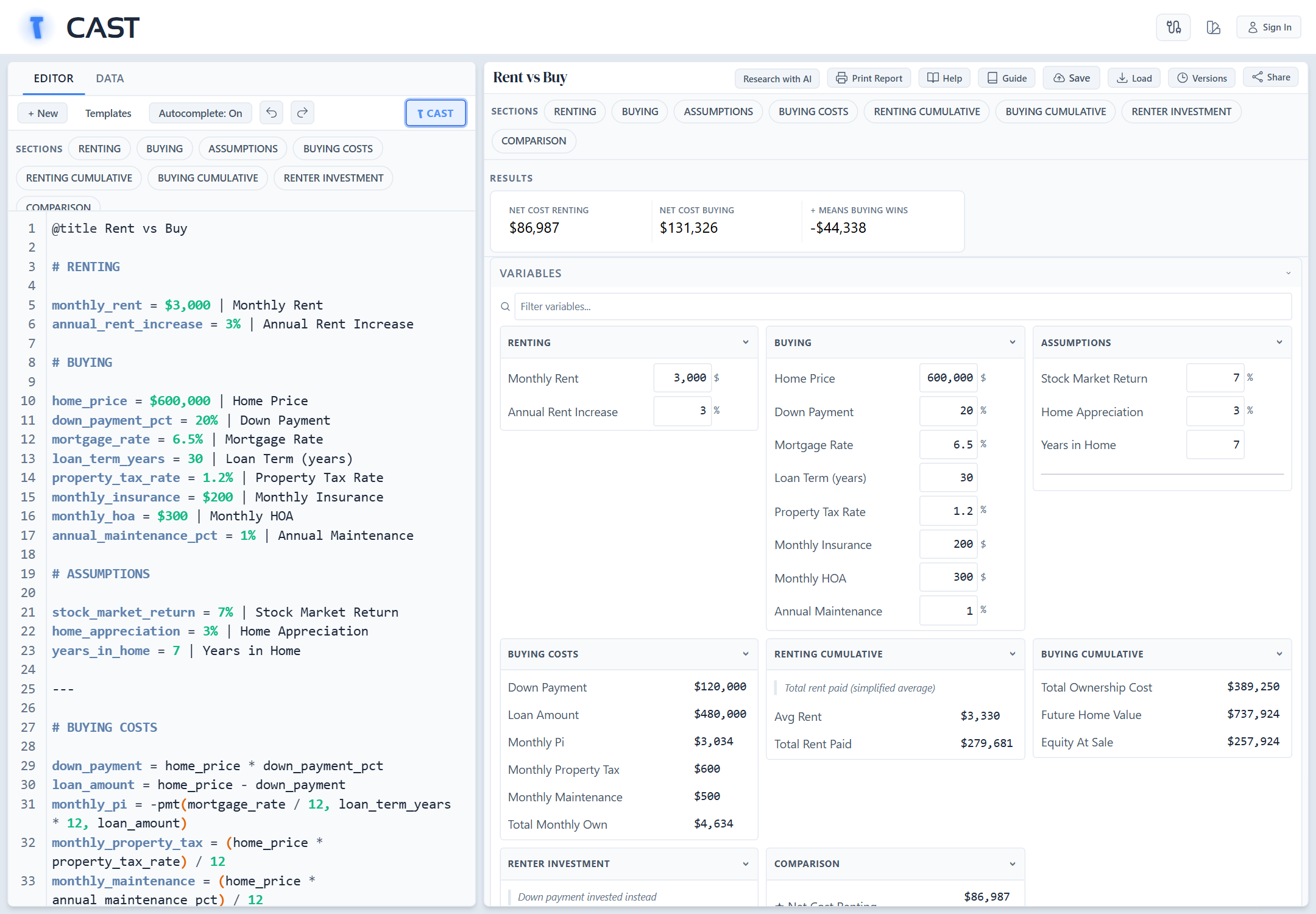This screenshot has height=914, width=1316.
Task: Click the Print Report button
Action: click(x=869, y=78)
